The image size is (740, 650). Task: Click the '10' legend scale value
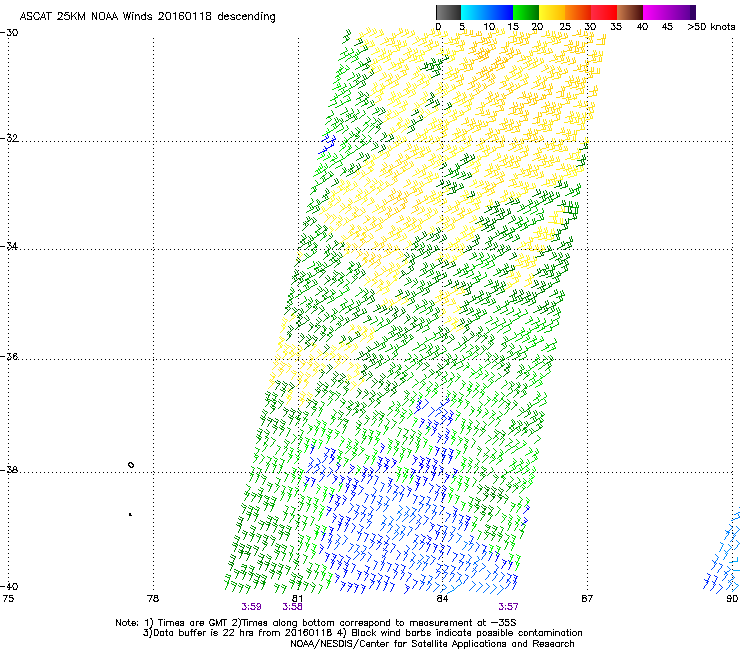[x=489, y=27]
